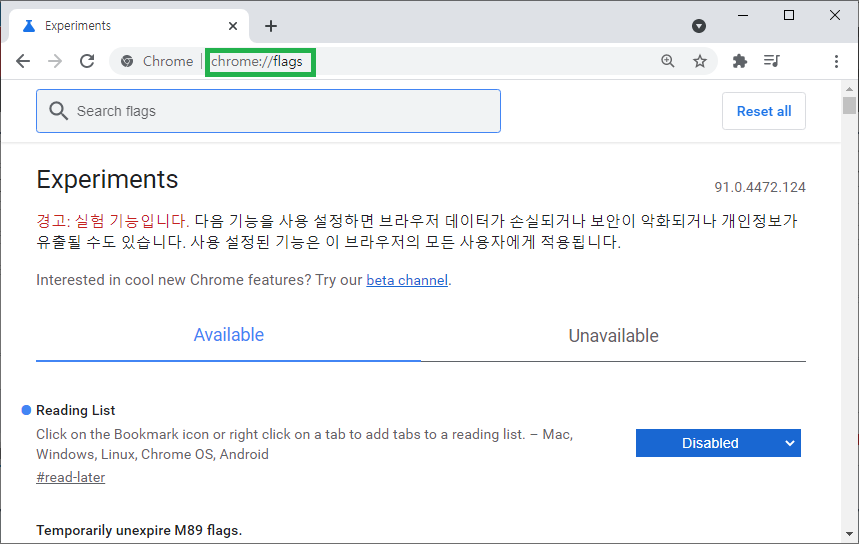Click version number 91.0.4472.124
859x544 pixels.
click(x=760, y=187)
